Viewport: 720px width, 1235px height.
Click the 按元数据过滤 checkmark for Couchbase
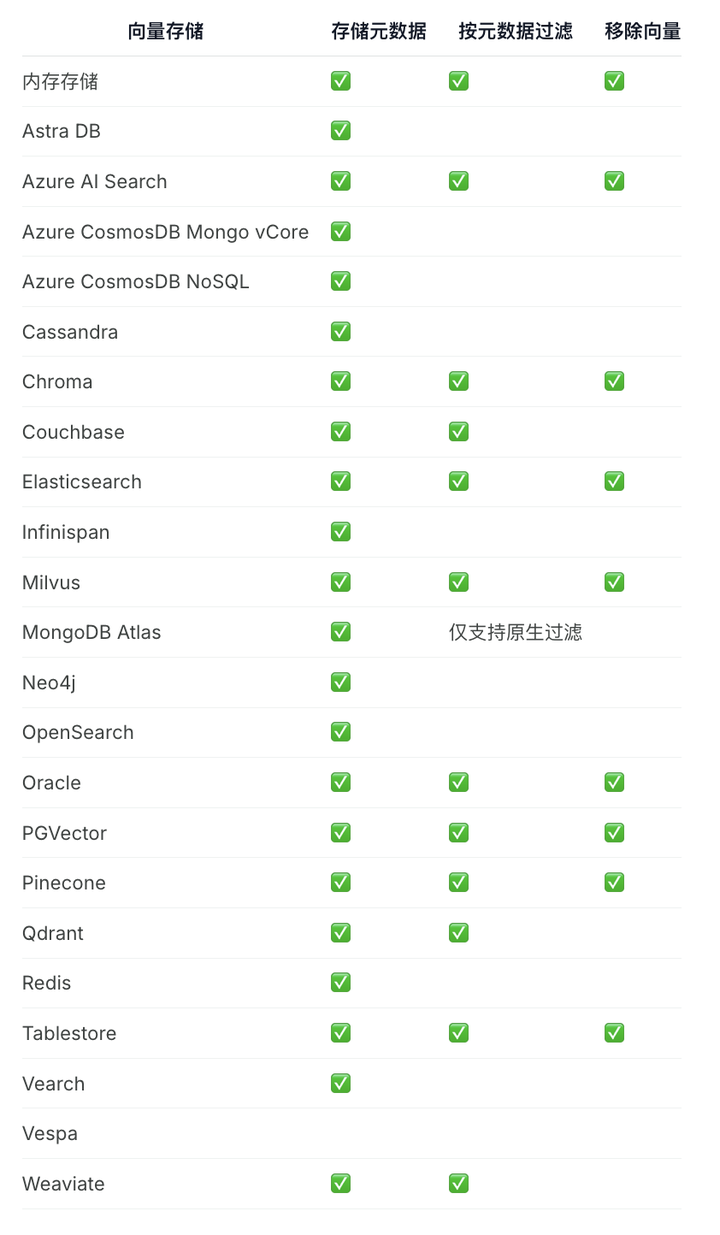click(x=459, y=431)
